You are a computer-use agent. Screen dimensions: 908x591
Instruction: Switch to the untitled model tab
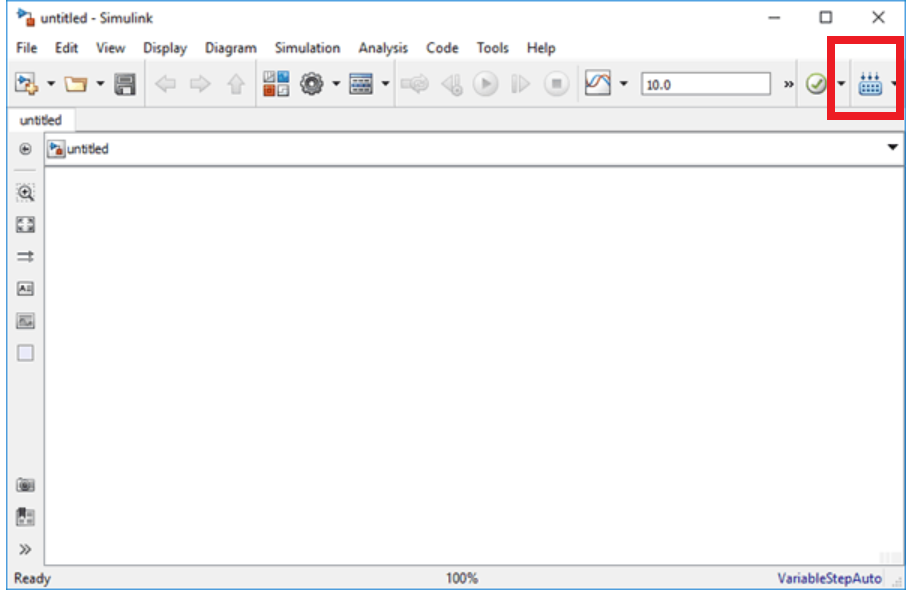(40, 120)
